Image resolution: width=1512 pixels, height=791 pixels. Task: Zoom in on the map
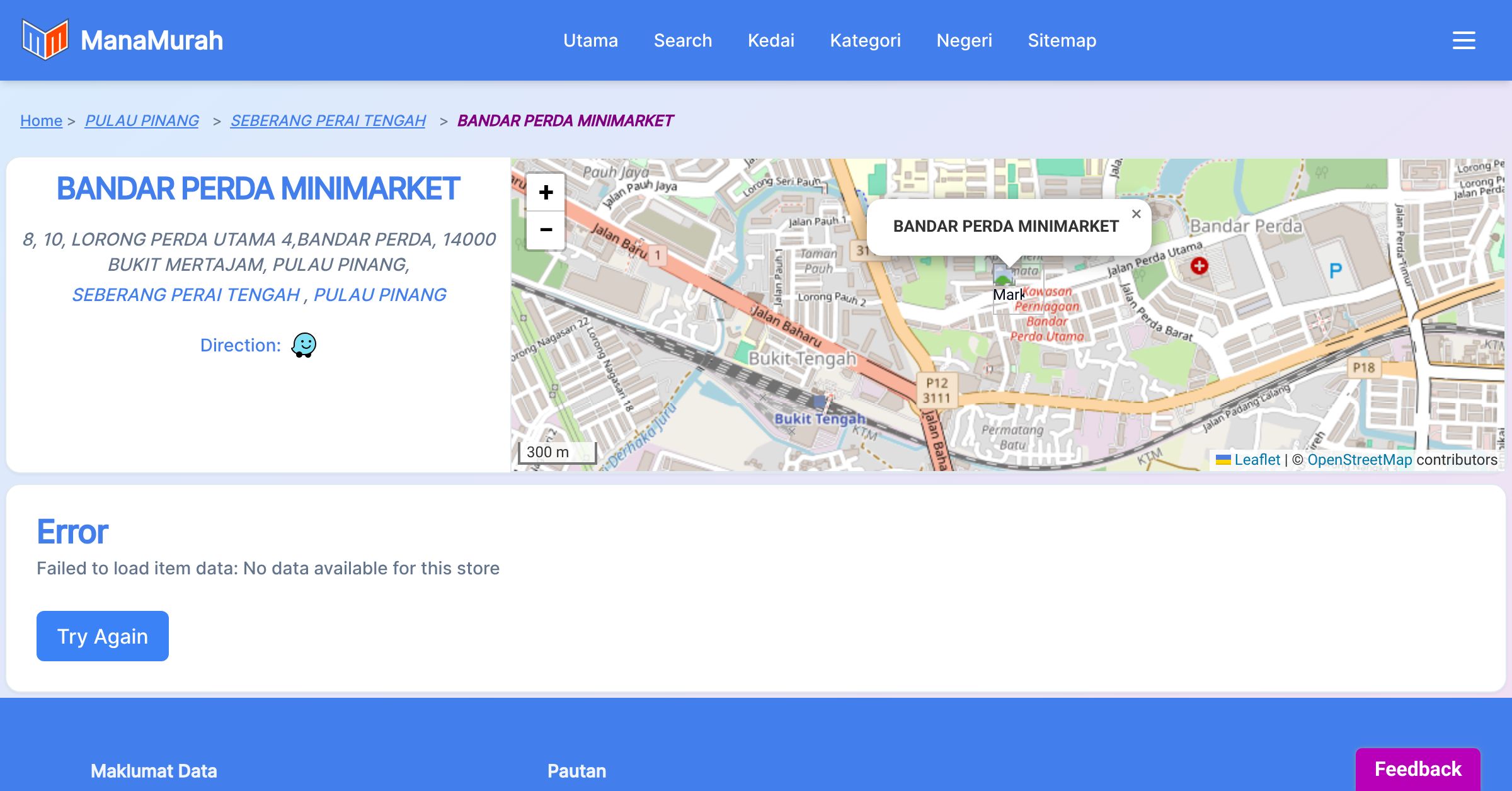[x=546, y=193]
